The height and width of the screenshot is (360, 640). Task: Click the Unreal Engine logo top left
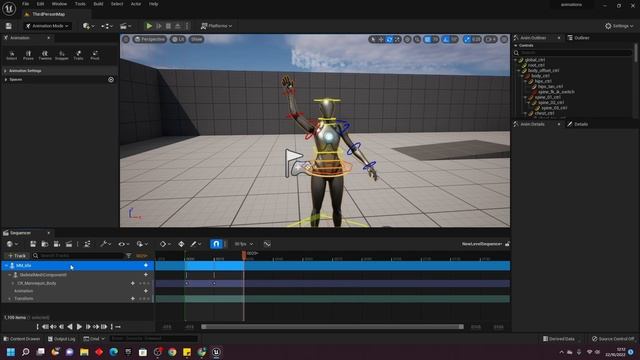(x=9, y=8)
